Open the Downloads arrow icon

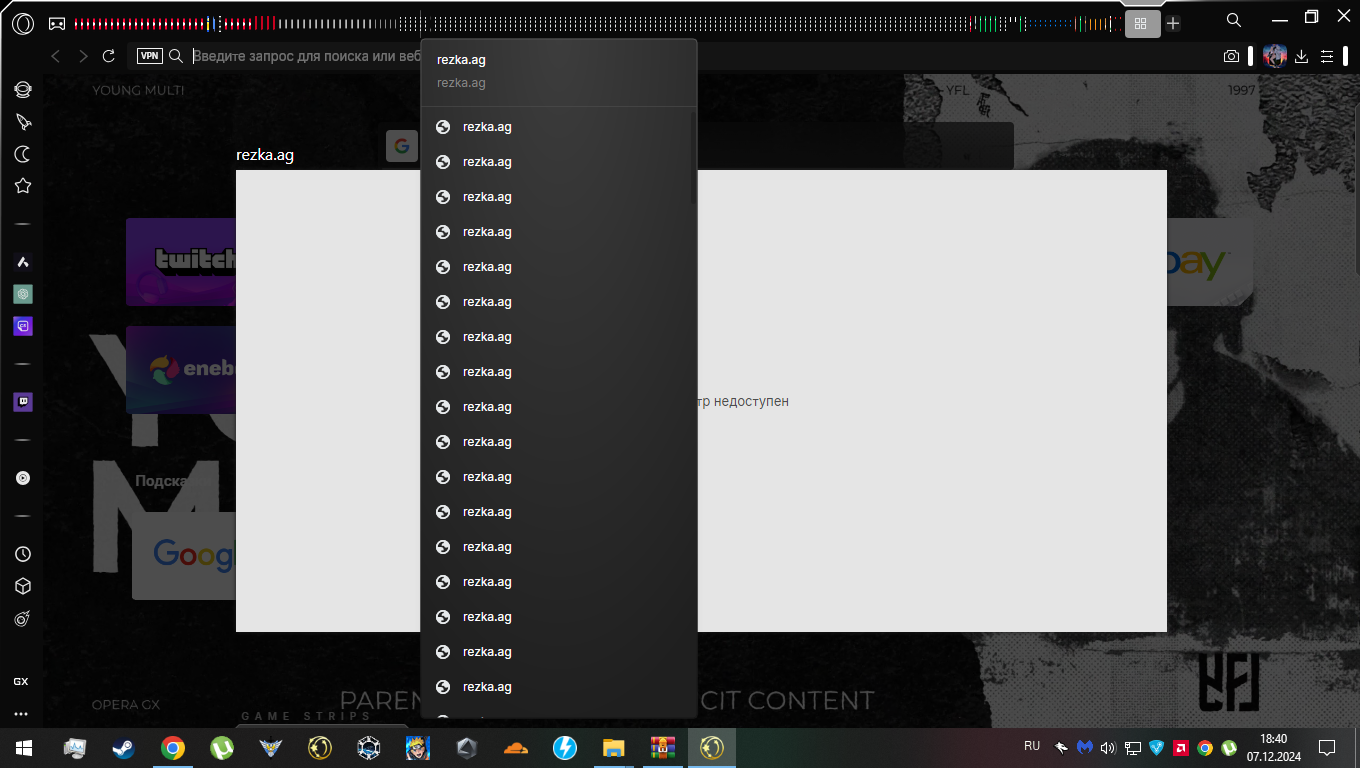(1301, 57)
